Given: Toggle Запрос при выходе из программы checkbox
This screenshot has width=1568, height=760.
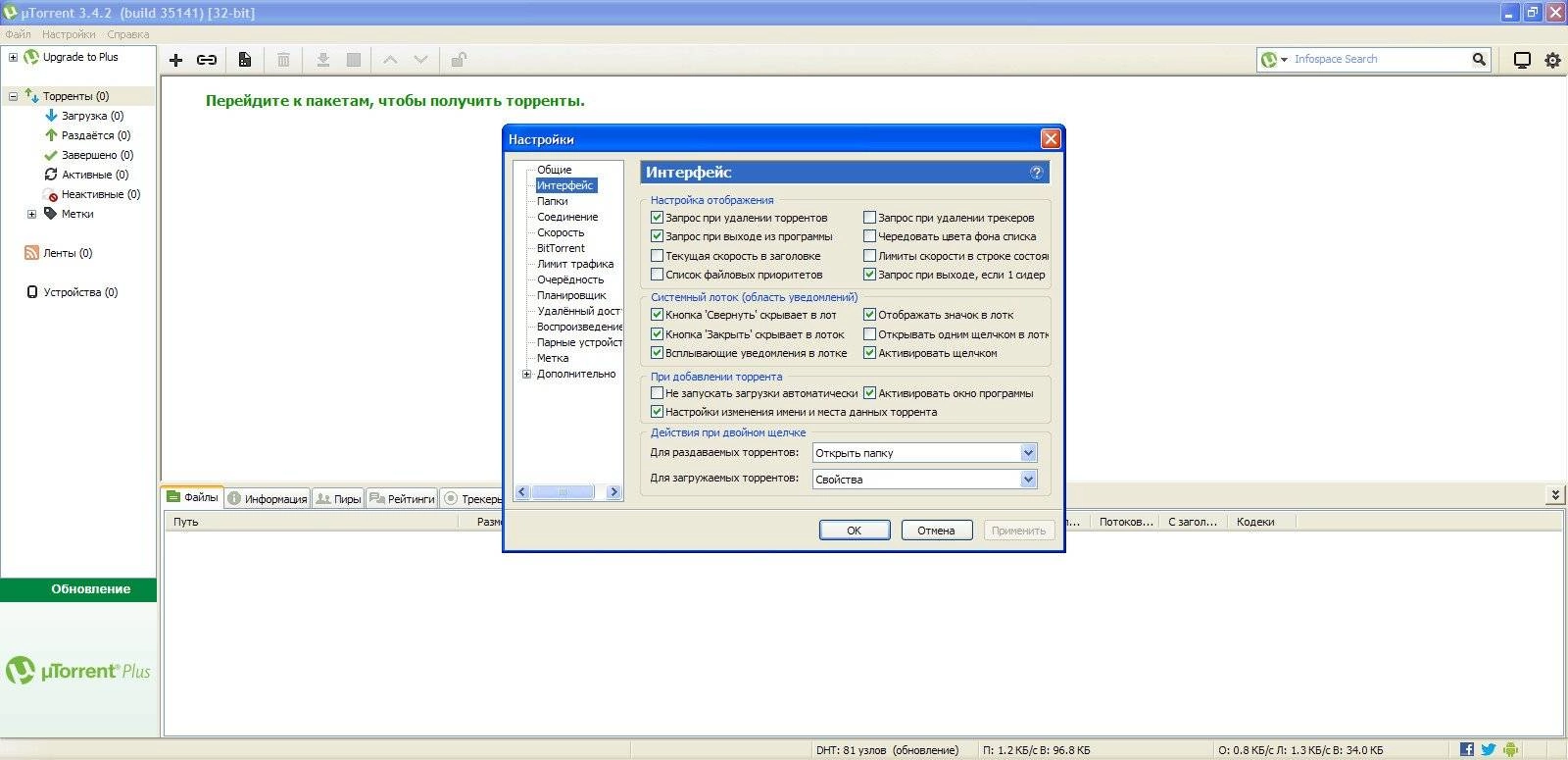Looking at the screenshot, I should point(658,236).
